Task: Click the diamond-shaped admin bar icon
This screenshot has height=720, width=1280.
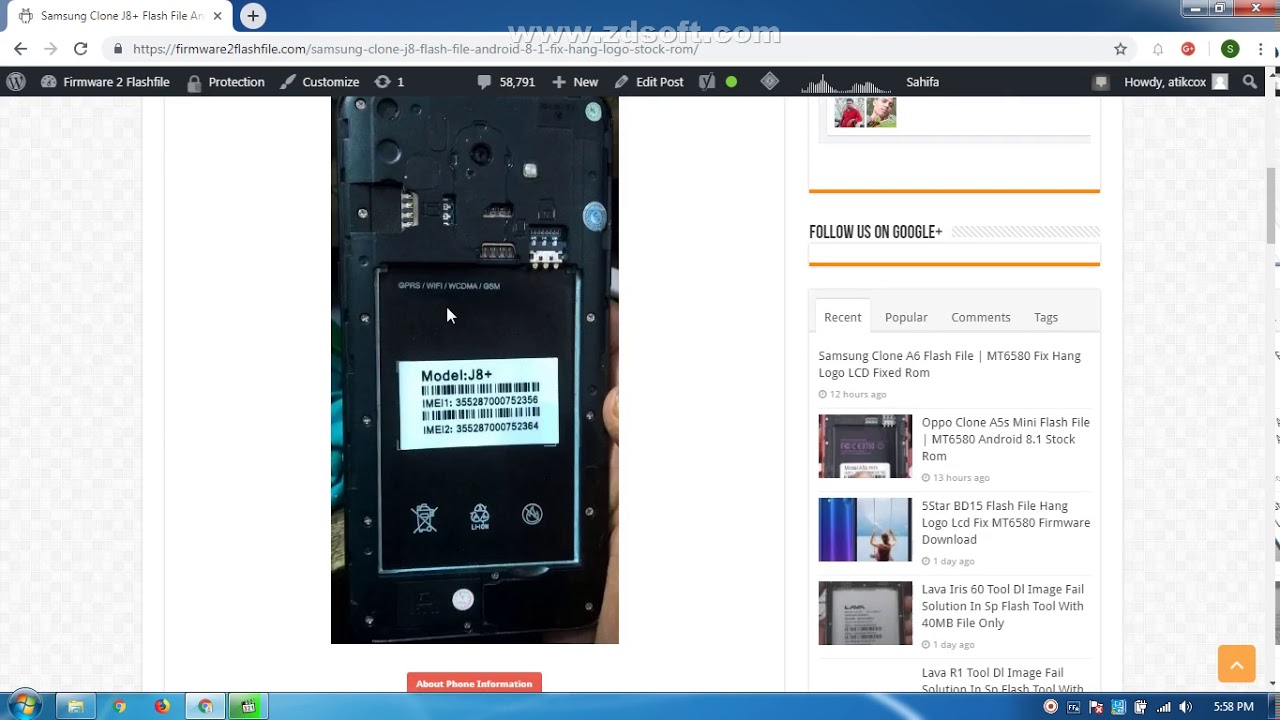Action: (769, 82)
